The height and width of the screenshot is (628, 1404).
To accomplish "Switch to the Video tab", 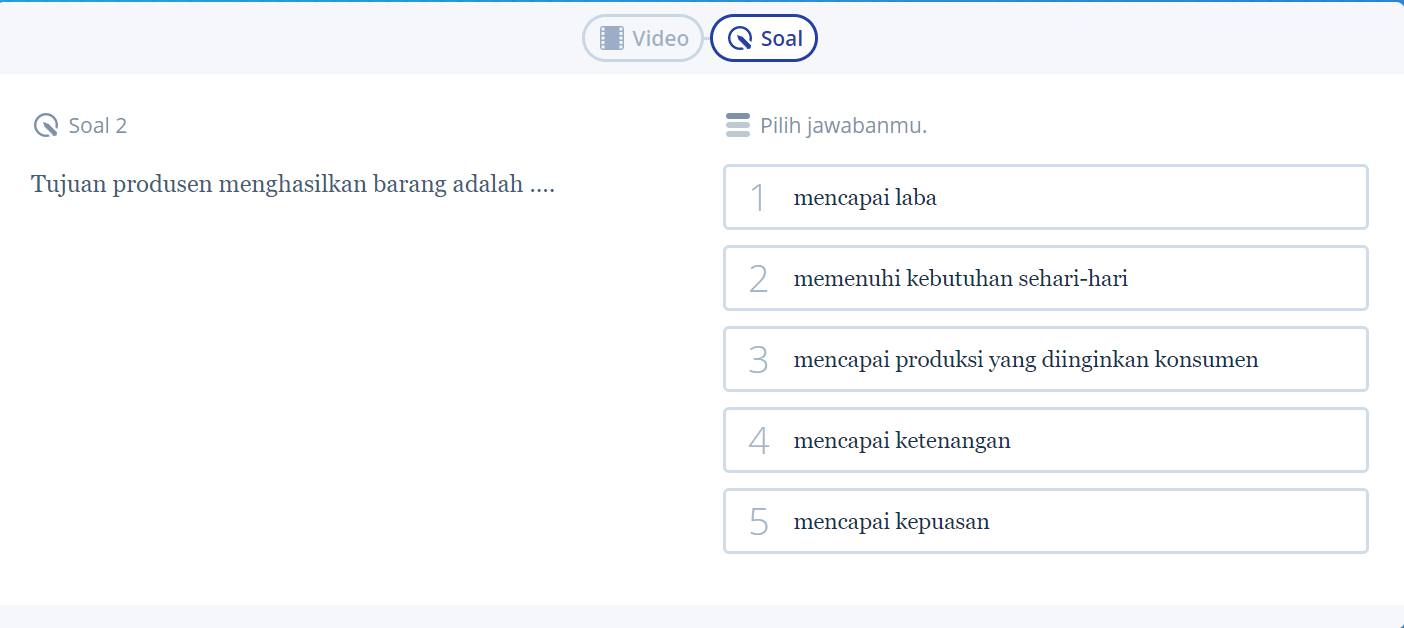I will [x=643, y=38].
